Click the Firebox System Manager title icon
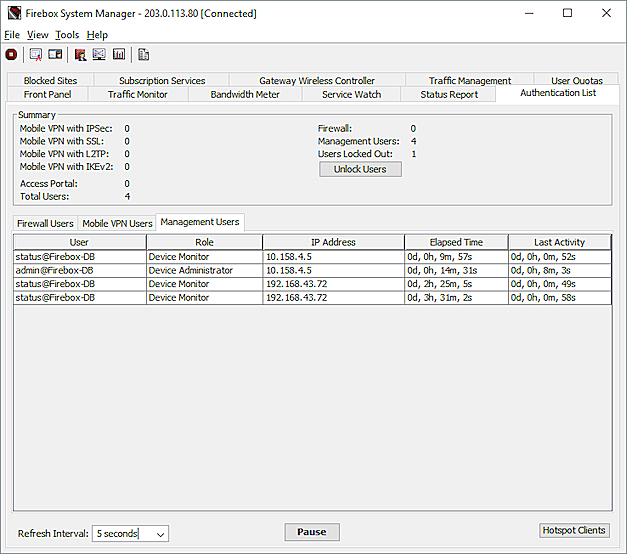 tap(12, 13)
